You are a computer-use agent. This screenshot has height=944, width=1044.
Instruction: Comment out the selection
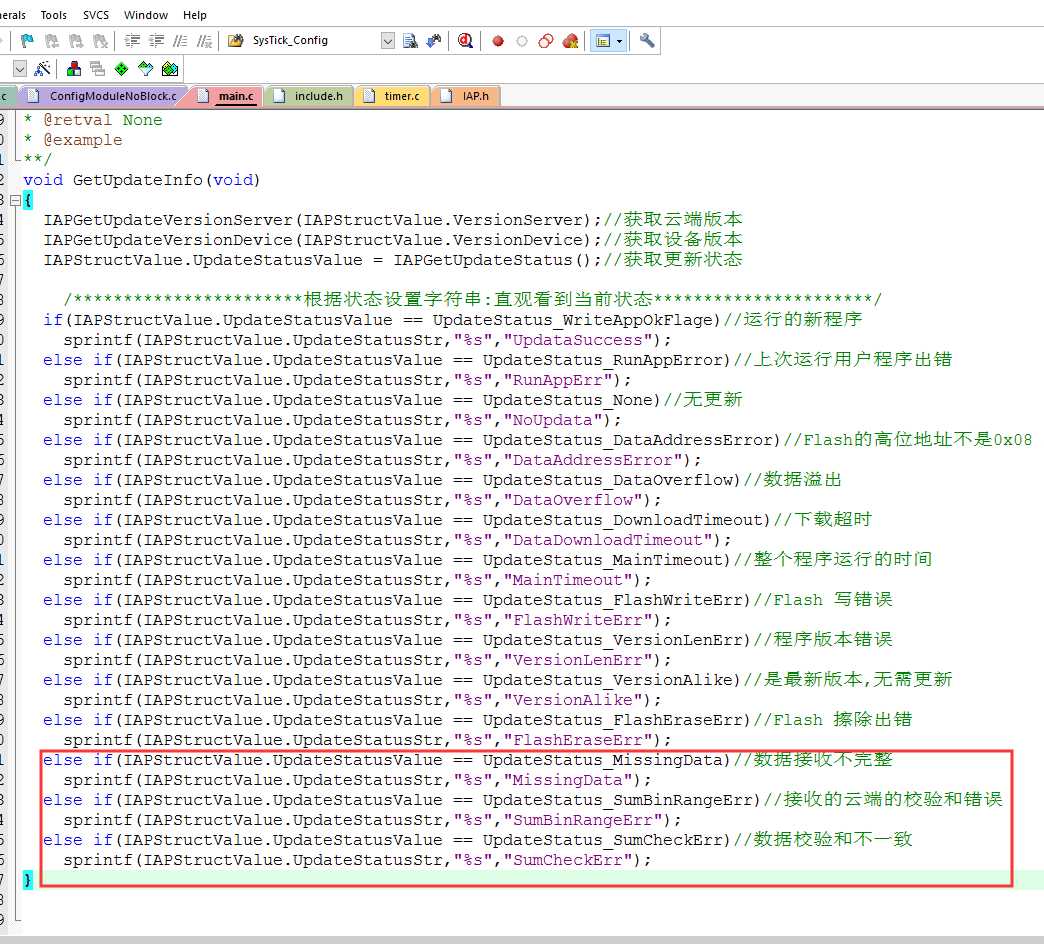[x=180, y=41]
